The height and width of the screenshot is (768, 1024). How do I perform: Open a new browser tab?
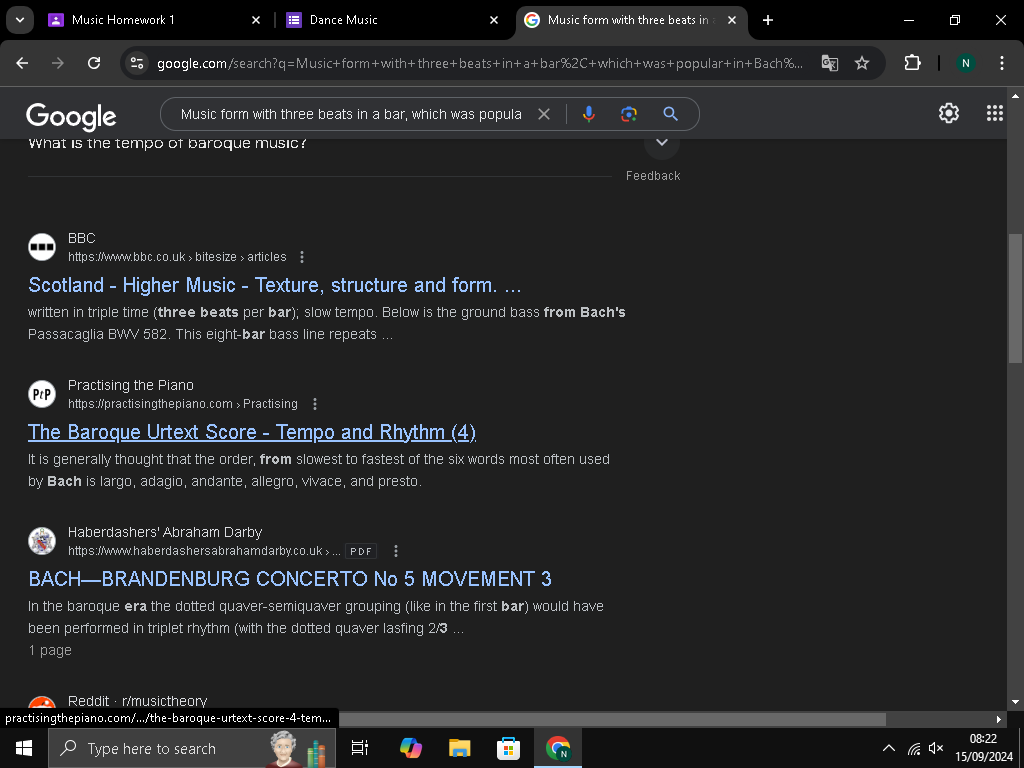pyautogui.click(x=768, y=20)
